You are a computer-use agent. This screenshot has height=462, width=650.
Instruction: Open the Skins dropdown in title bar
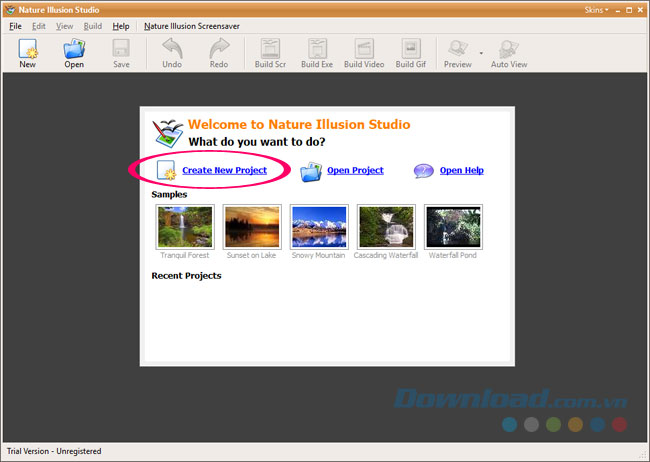596,10
